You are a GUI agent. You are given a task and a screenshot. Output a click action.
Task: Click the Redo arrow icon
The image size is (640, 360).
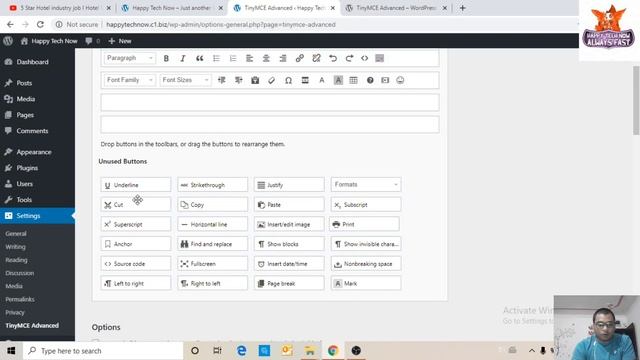click(x=349, y=58)
